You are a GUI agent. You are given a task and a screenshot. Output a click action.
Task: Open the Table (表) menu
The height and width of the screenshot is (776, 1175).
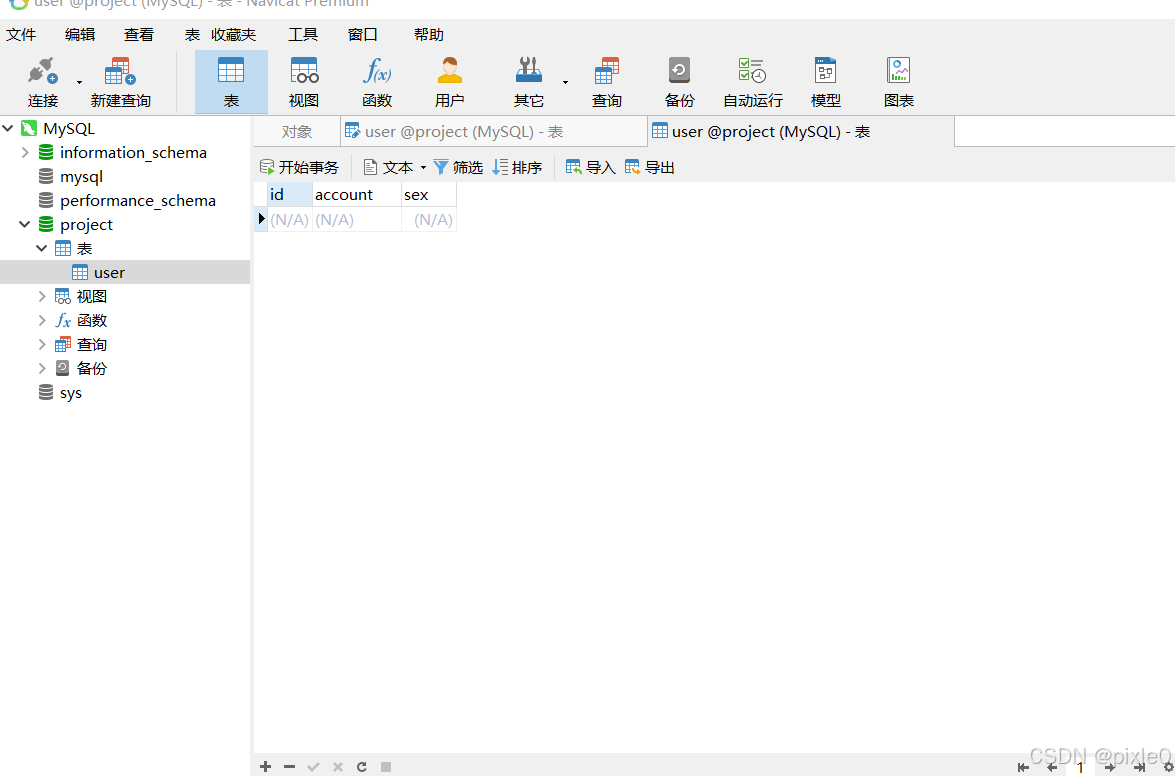[x=193, y=34]
